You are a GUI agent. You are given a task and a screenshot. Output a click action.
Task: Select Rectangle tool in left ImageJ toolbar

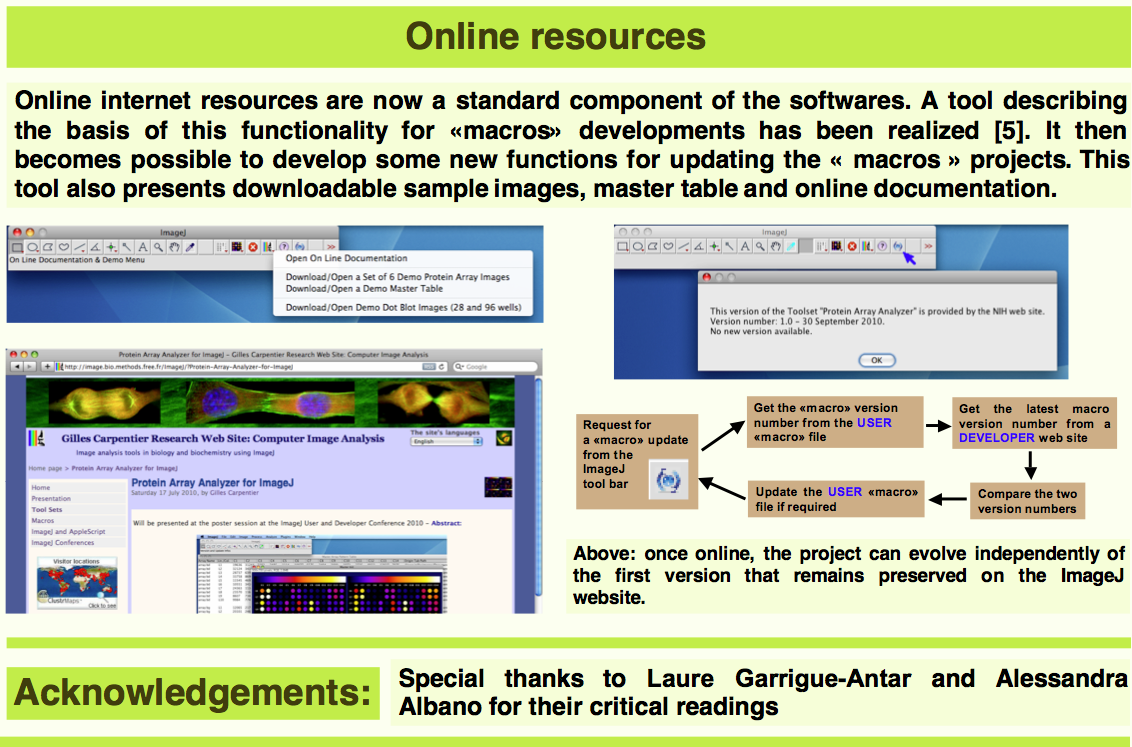point(17,247)
